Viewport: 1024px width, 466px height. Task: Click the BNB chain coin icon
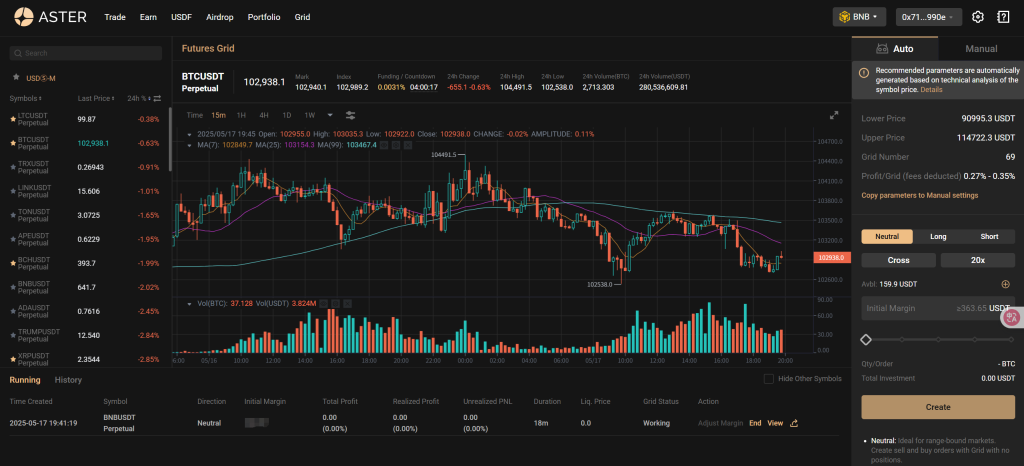coord(844,17)
